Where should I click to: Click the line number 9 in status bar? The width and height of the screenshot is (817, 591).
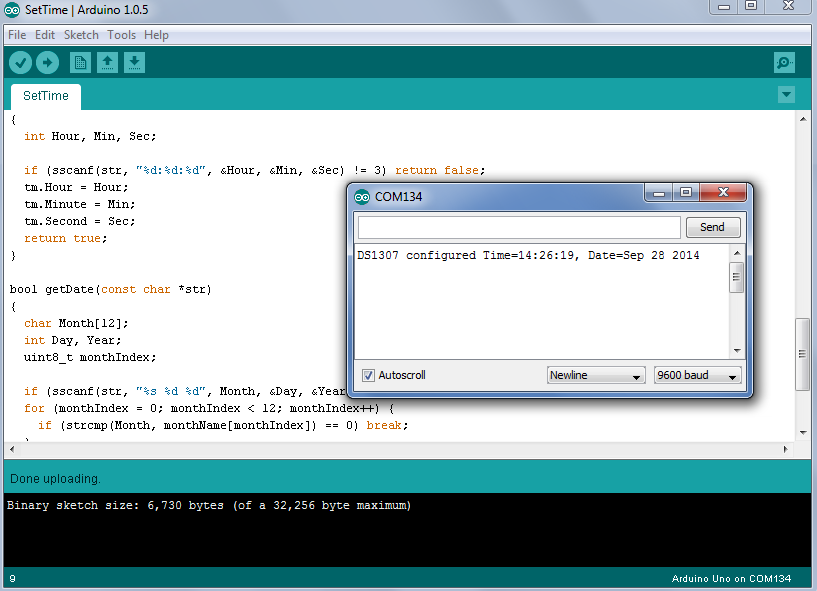click(x=13, y=579)
